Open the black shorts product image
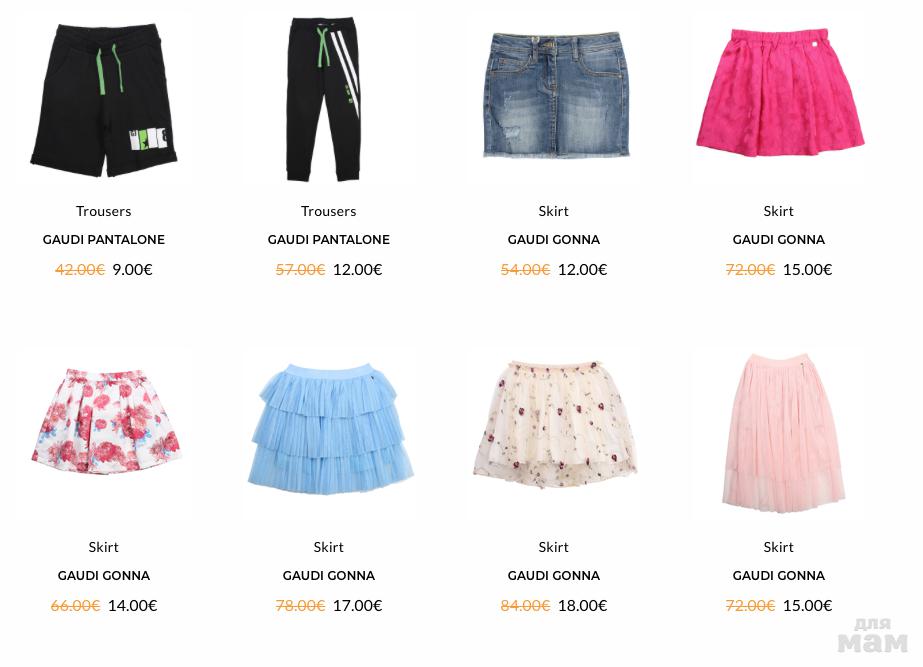Screen dimensions: 923x667 (x=104, y=99)
